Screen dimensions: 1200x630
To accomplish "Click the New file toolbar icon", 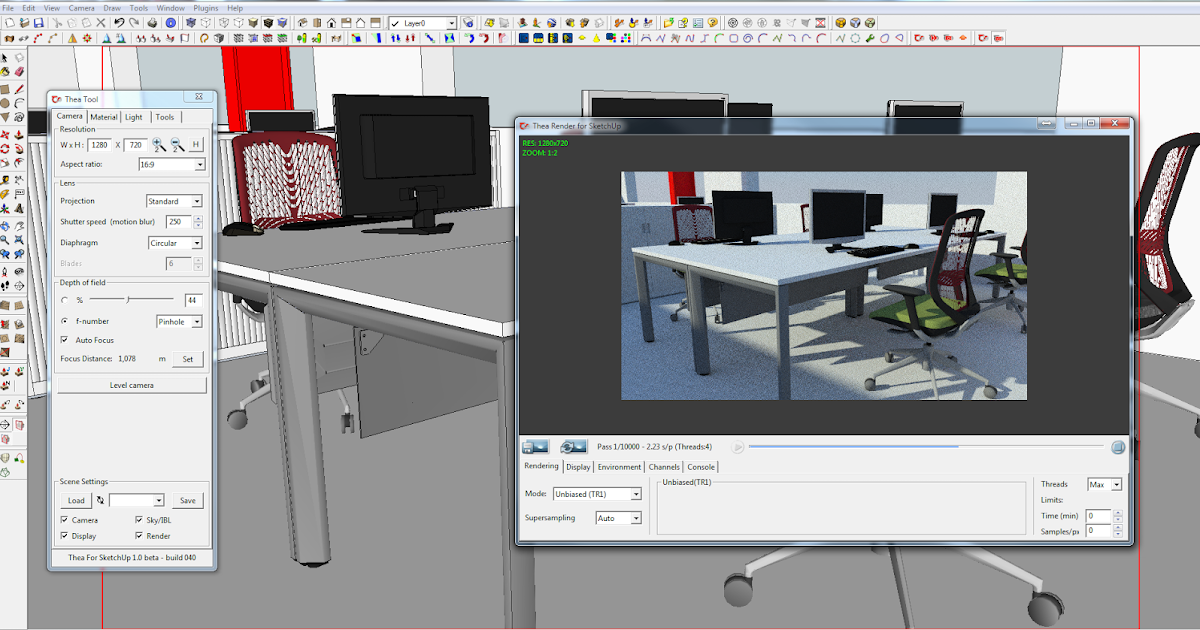I will [10, 22].
